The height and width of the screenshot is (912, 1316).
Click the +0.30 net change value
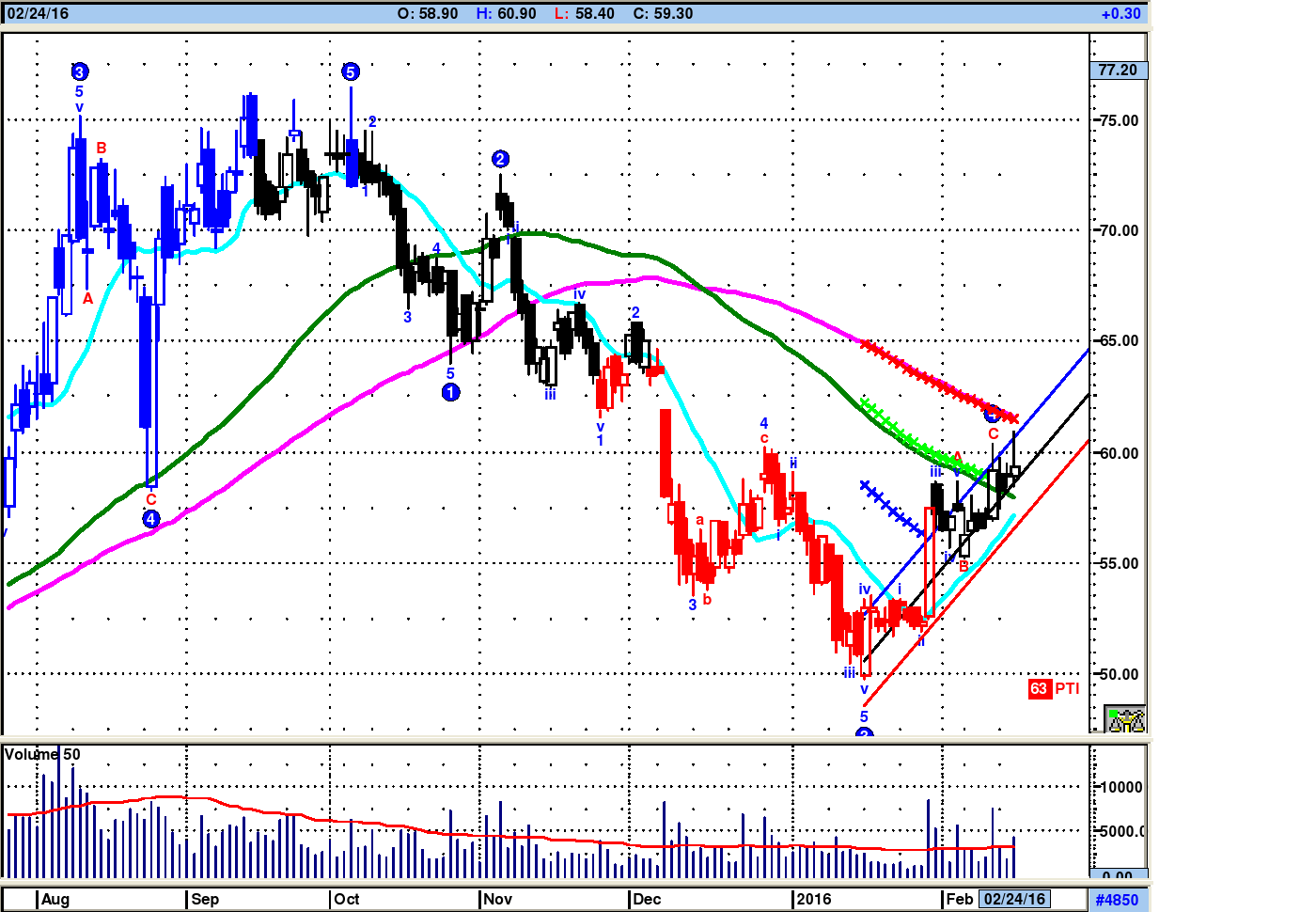pyautogui.click(x=1121, y=13)
